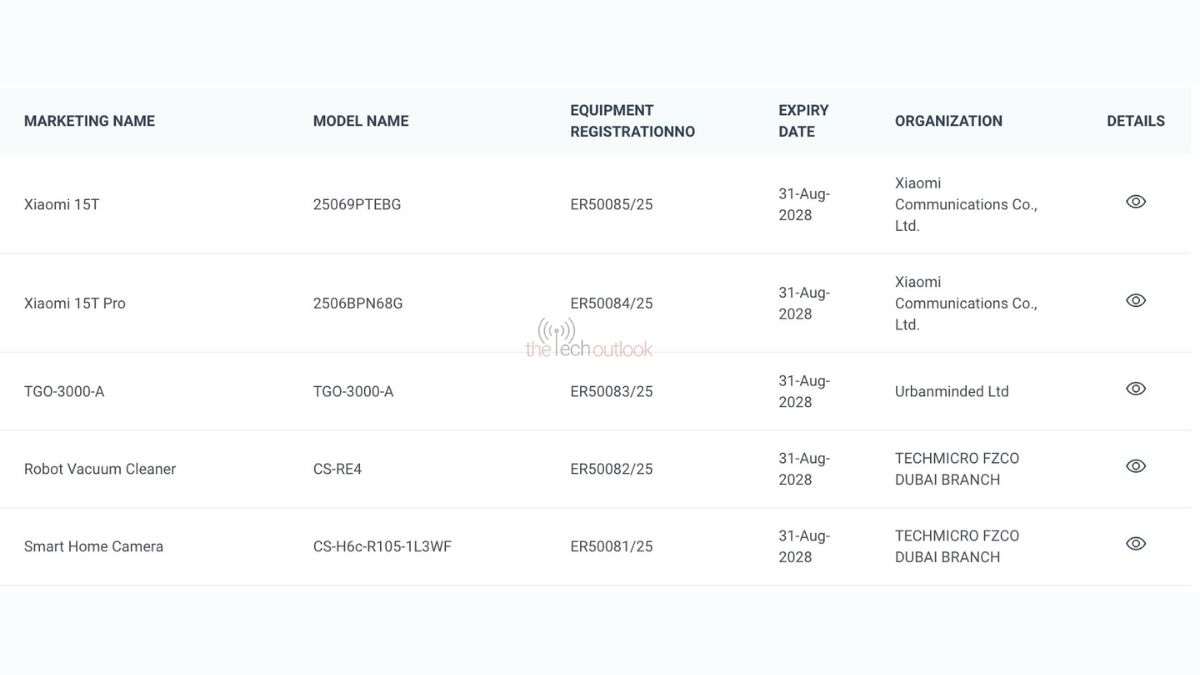The height and width of the screenshot is (675, 1200).
Task: Show details for TGO-3000-A entry
Action: pos(1135,389)
